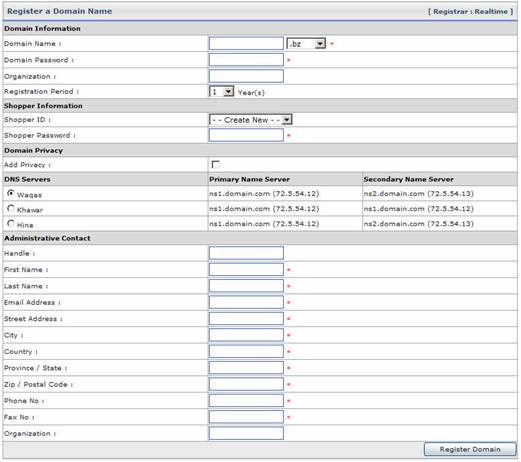Viewport: 521px width, 462px height.
Task: Enable the Add Privacy checkbox
Action: coord(216,164)
